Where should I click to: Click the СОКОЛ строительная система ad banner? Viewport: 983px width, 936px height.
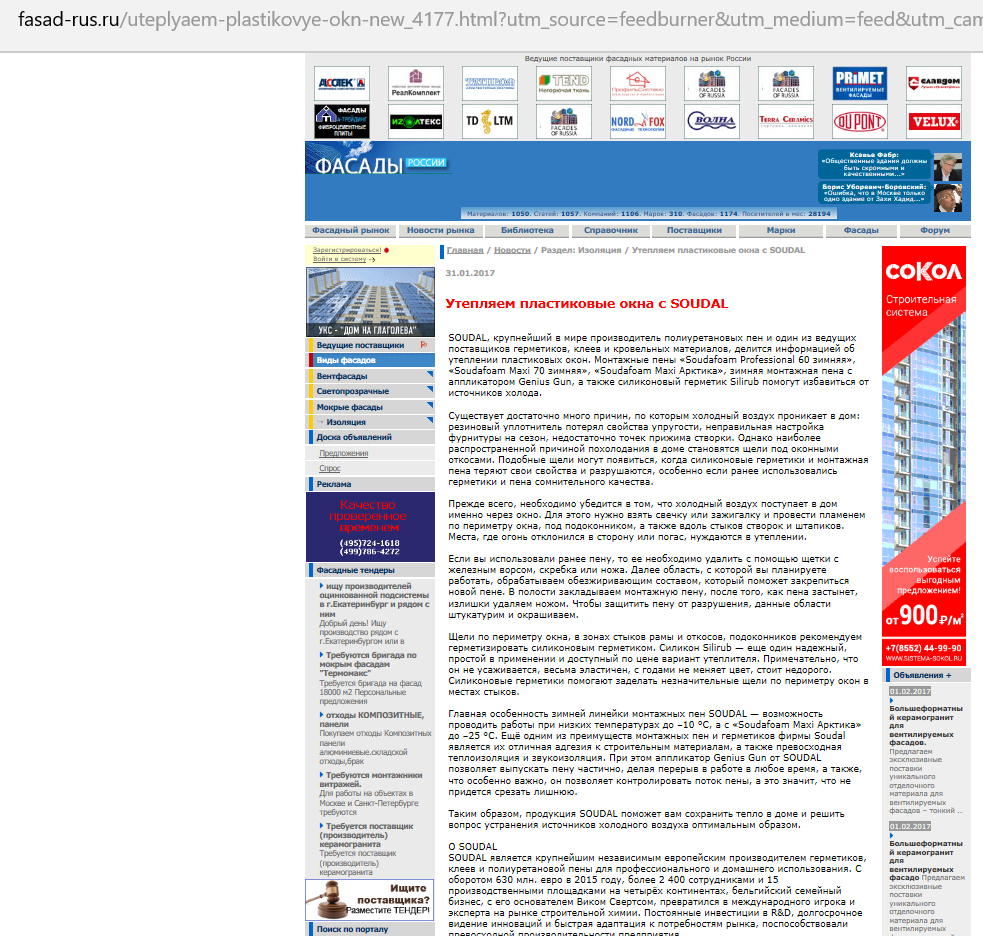923,455
